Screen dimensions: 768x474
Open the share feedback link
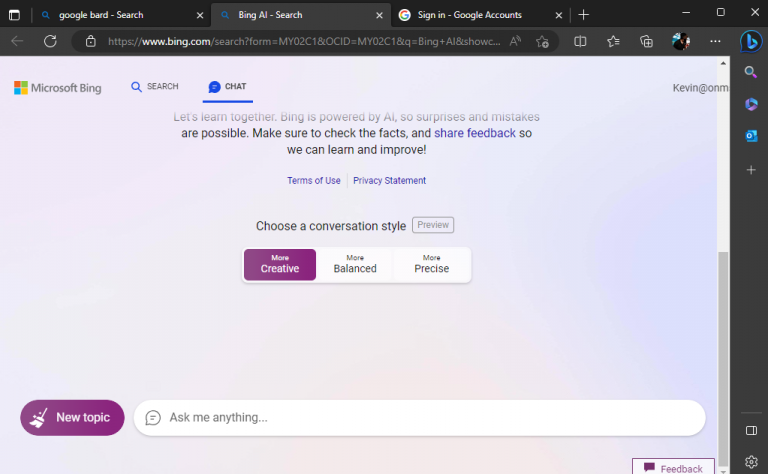pos(475,133)
